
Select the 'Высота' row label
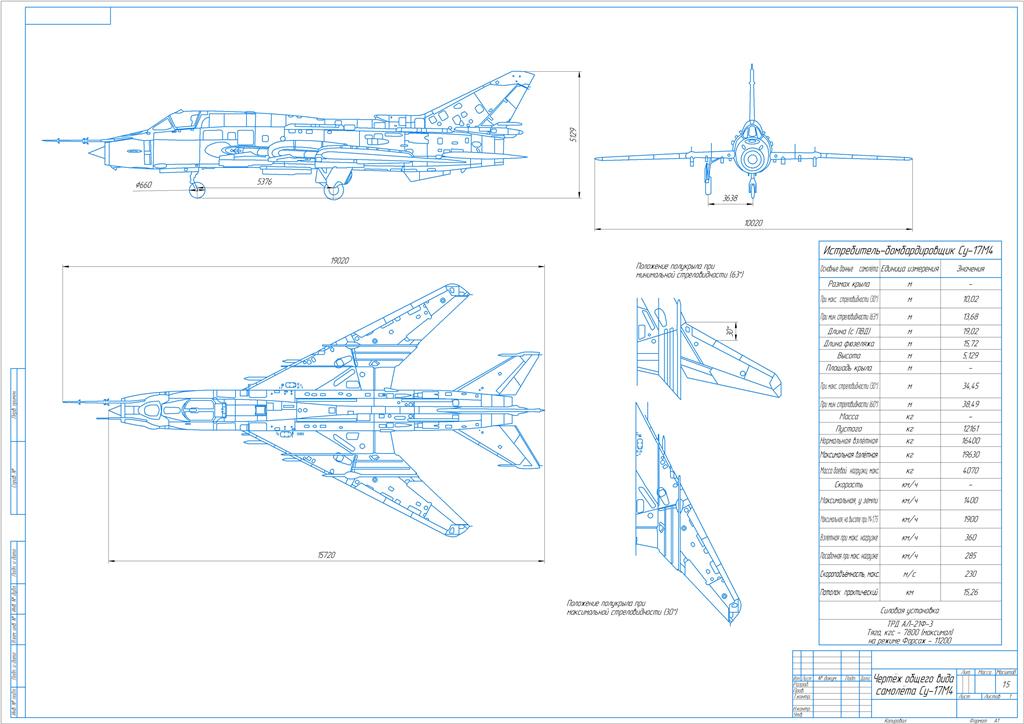pyautogui.click(x=849, y=356)
